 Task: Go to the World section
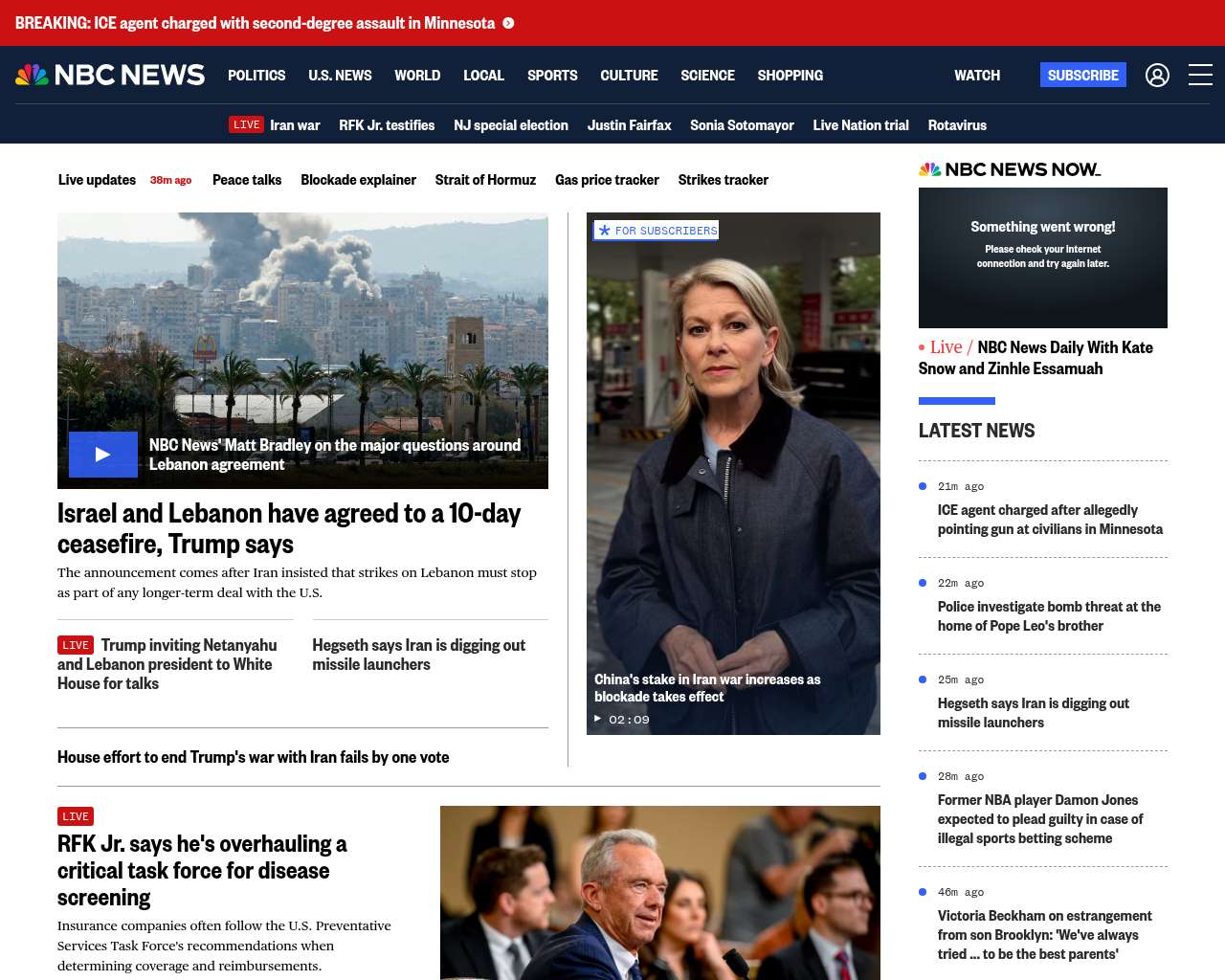tap(417, 75)
